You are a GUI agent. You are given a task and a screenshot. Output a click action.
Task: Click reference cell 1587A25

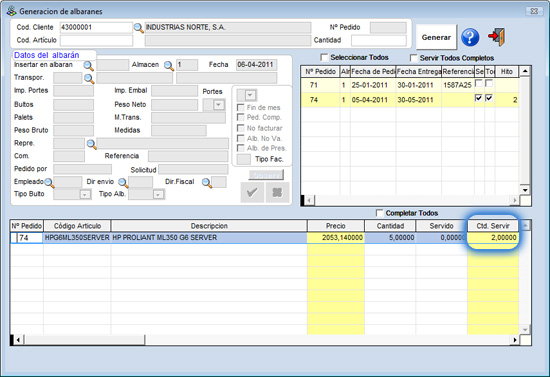tap(458, 85)
